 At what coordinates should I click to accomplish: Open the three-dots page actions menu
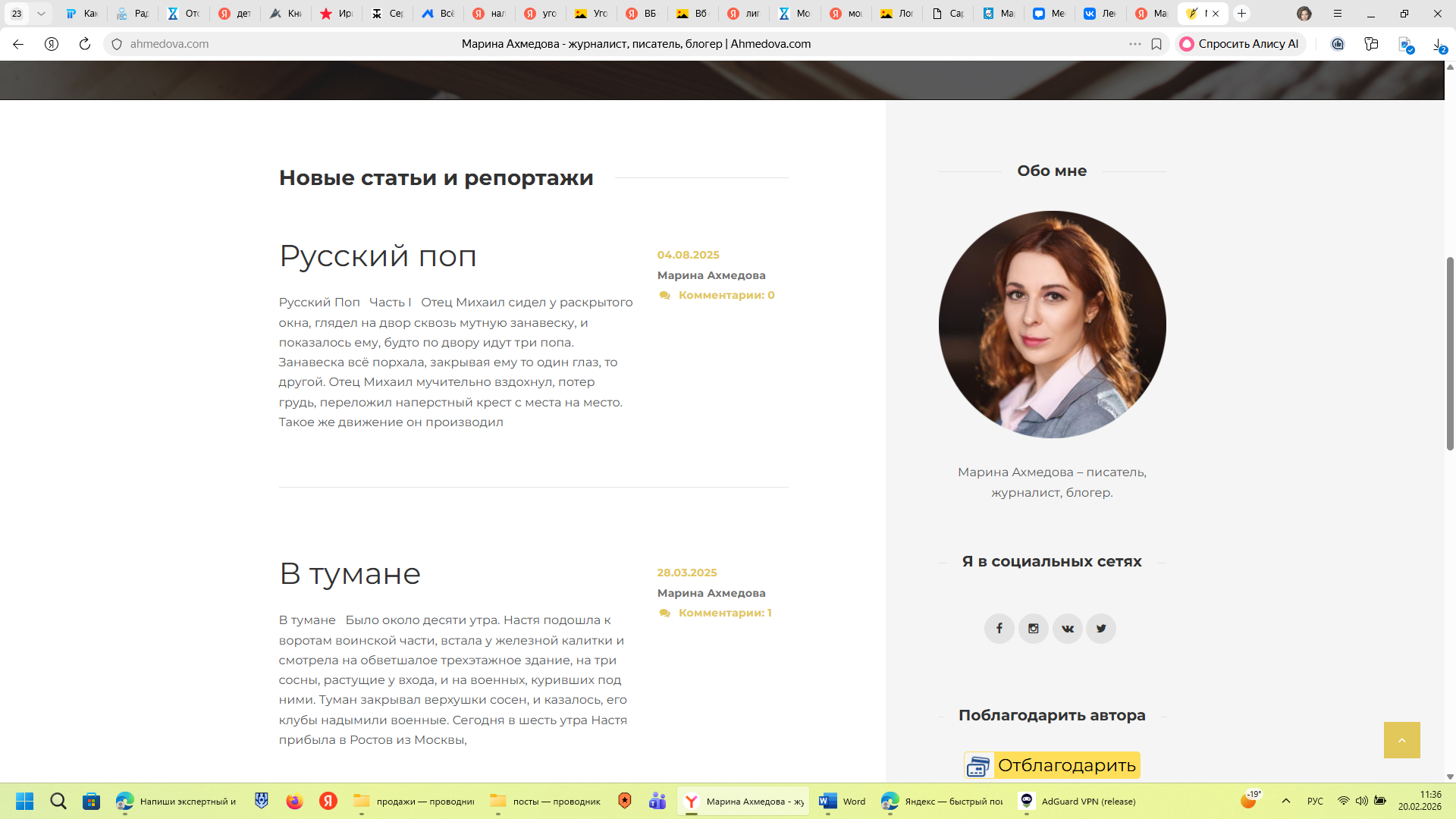pyautogui.click(x=1134, y=44)
